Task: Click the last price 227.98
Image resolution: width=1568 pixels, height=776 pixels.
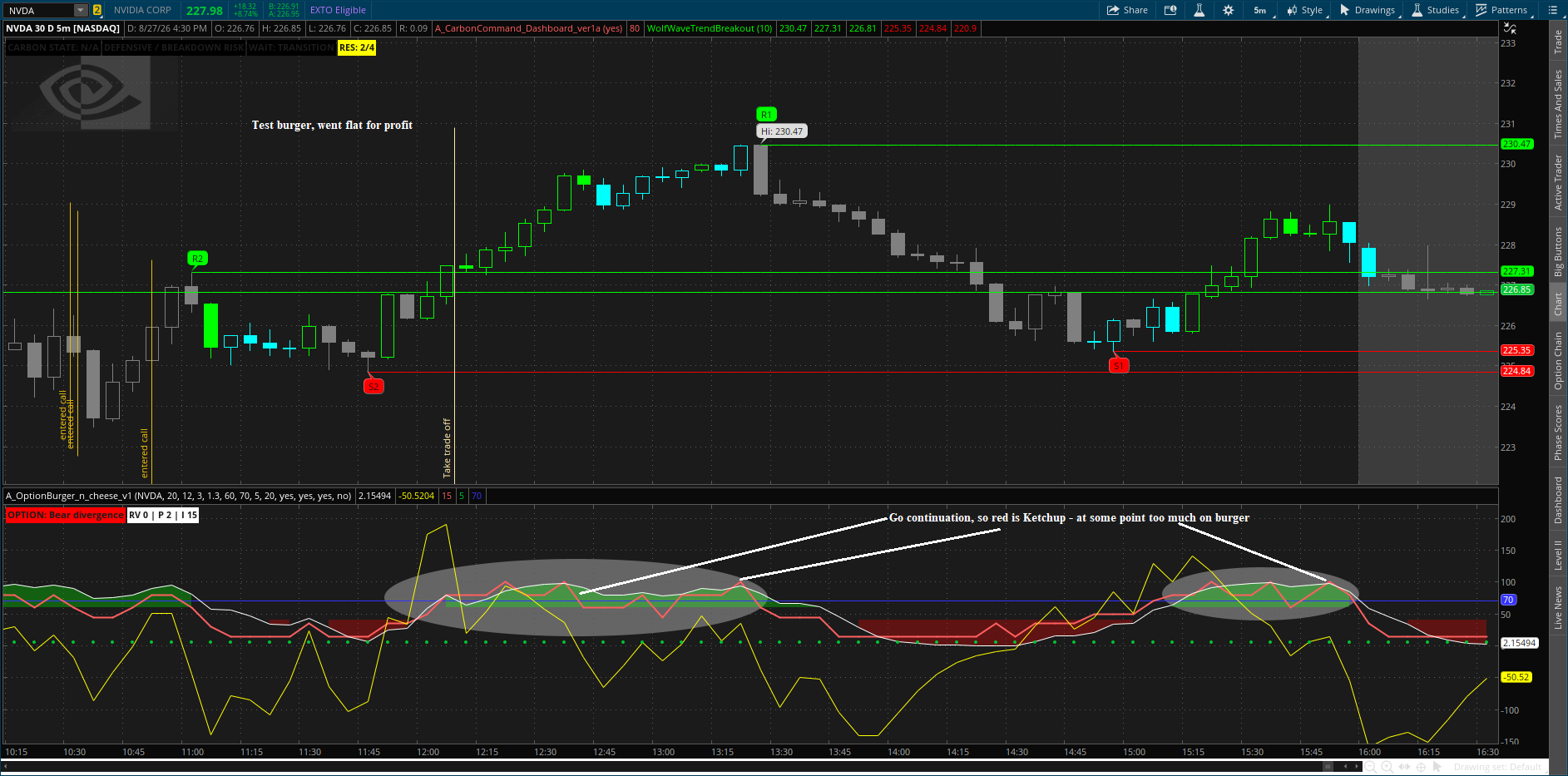Action: click(205, 11)
